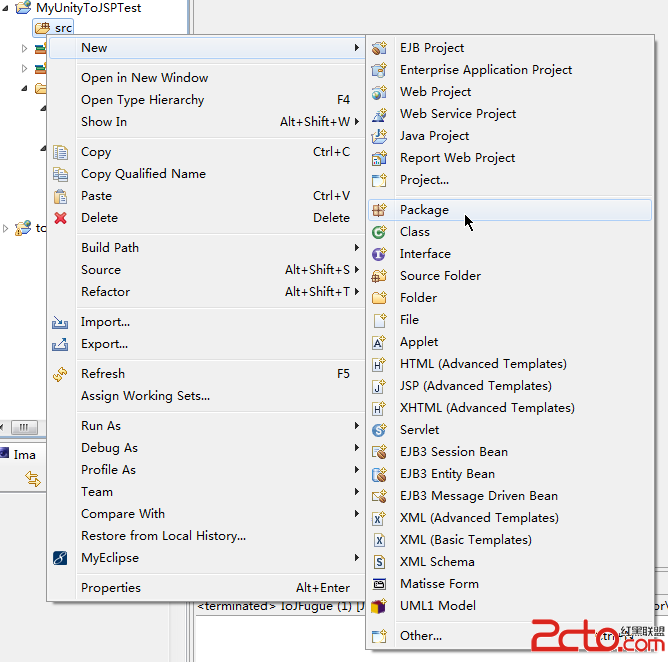Click the Servlet icon
Viewport: 668px width, 662px height.
click(x=379, y=430)
